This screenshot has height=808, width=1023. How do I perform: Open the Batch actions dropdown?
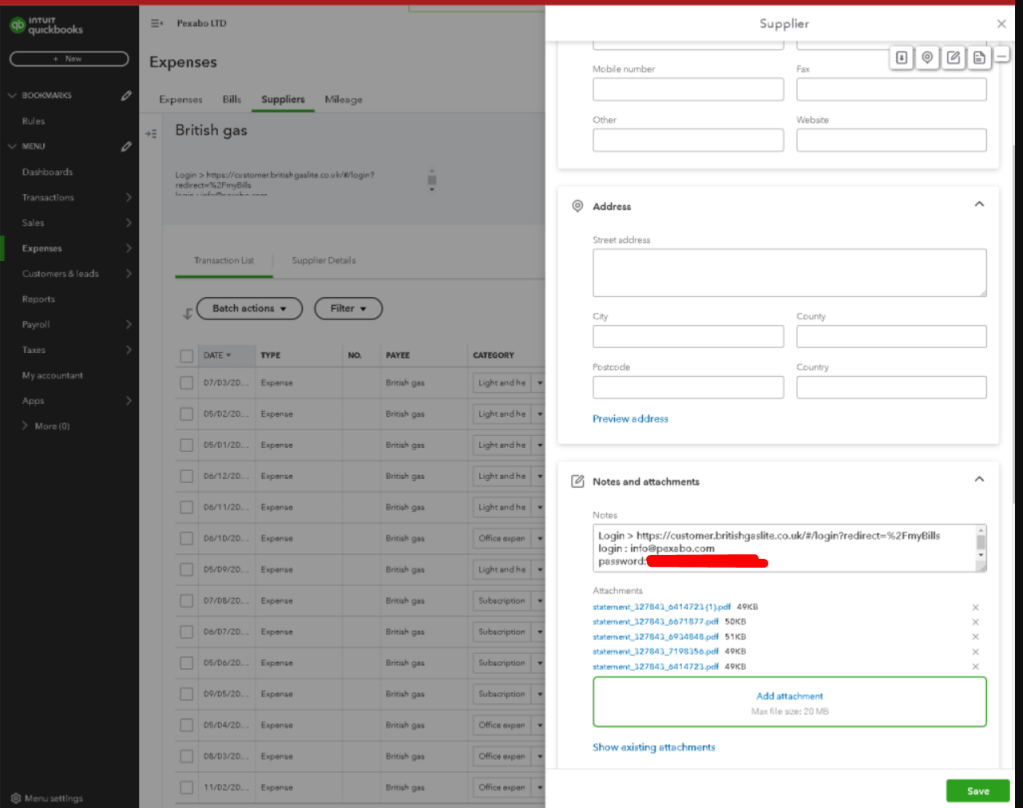pos(249,309)
